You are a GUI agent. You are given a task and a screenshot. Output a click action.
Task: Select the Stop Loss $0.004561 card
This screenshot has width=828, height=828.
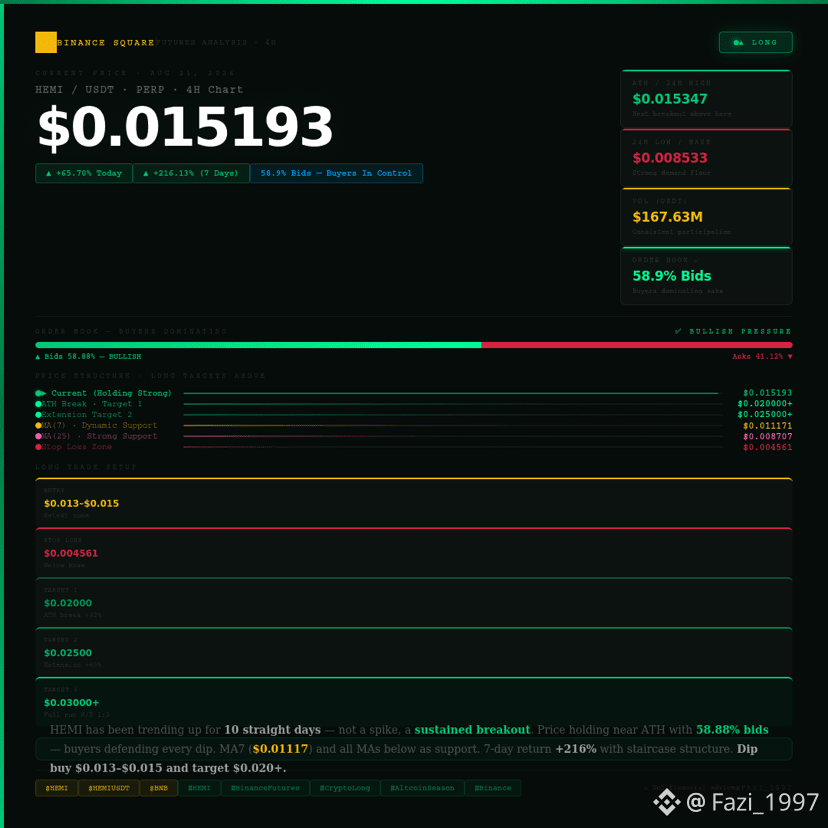pyautogui.click(x=414, y=552)
